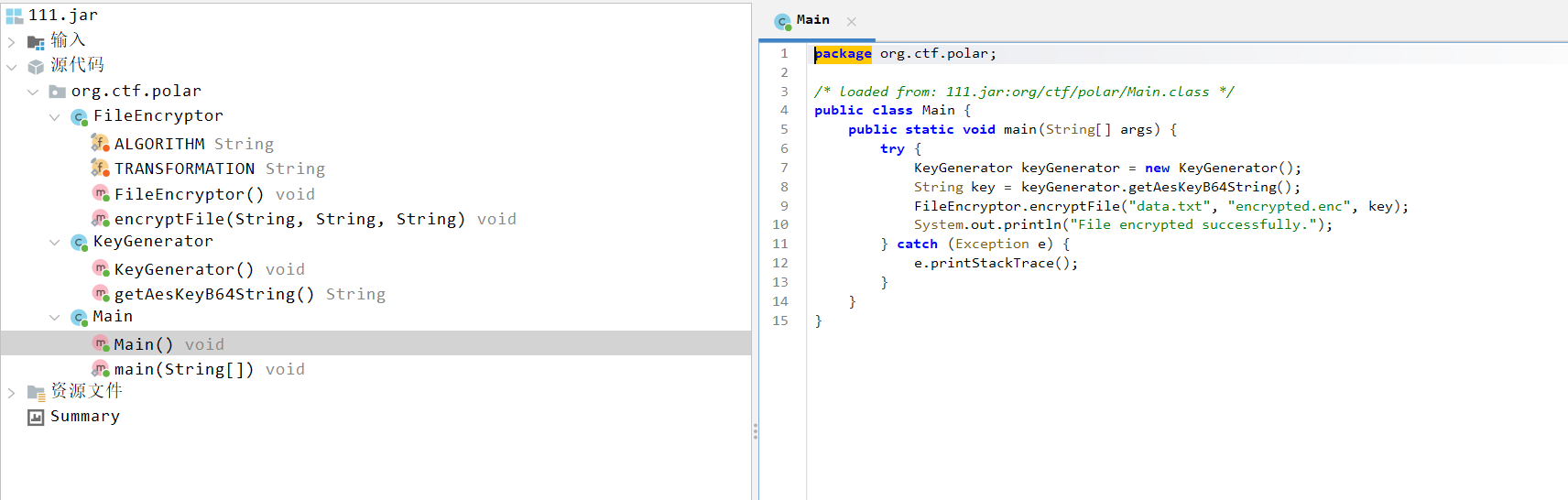The width and height of the screenshot is (1568, 500).
Task: Select the org.ctf.polar package label
Action: pos(136,91)
